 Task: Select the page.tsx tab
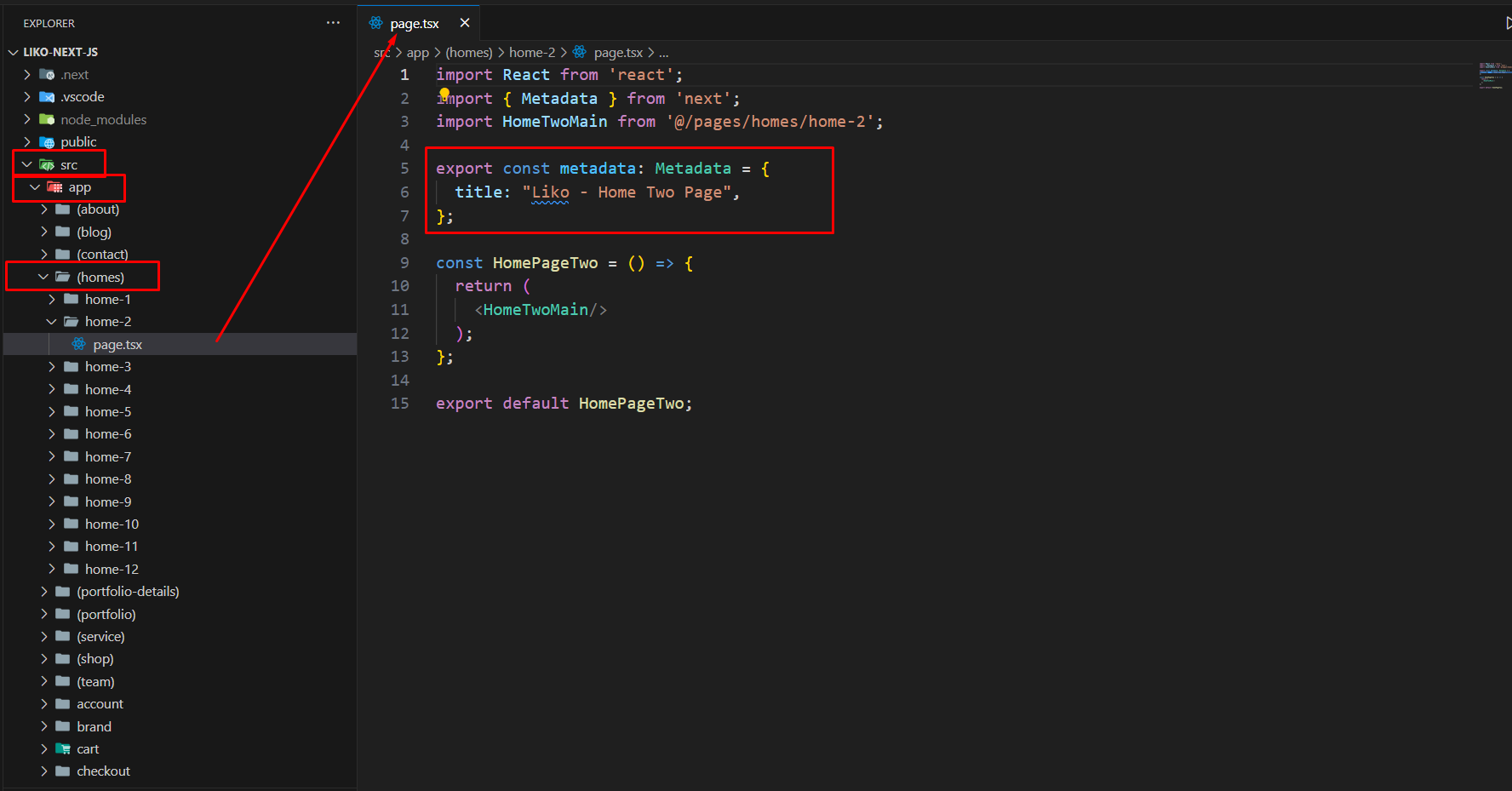[415, 24]
